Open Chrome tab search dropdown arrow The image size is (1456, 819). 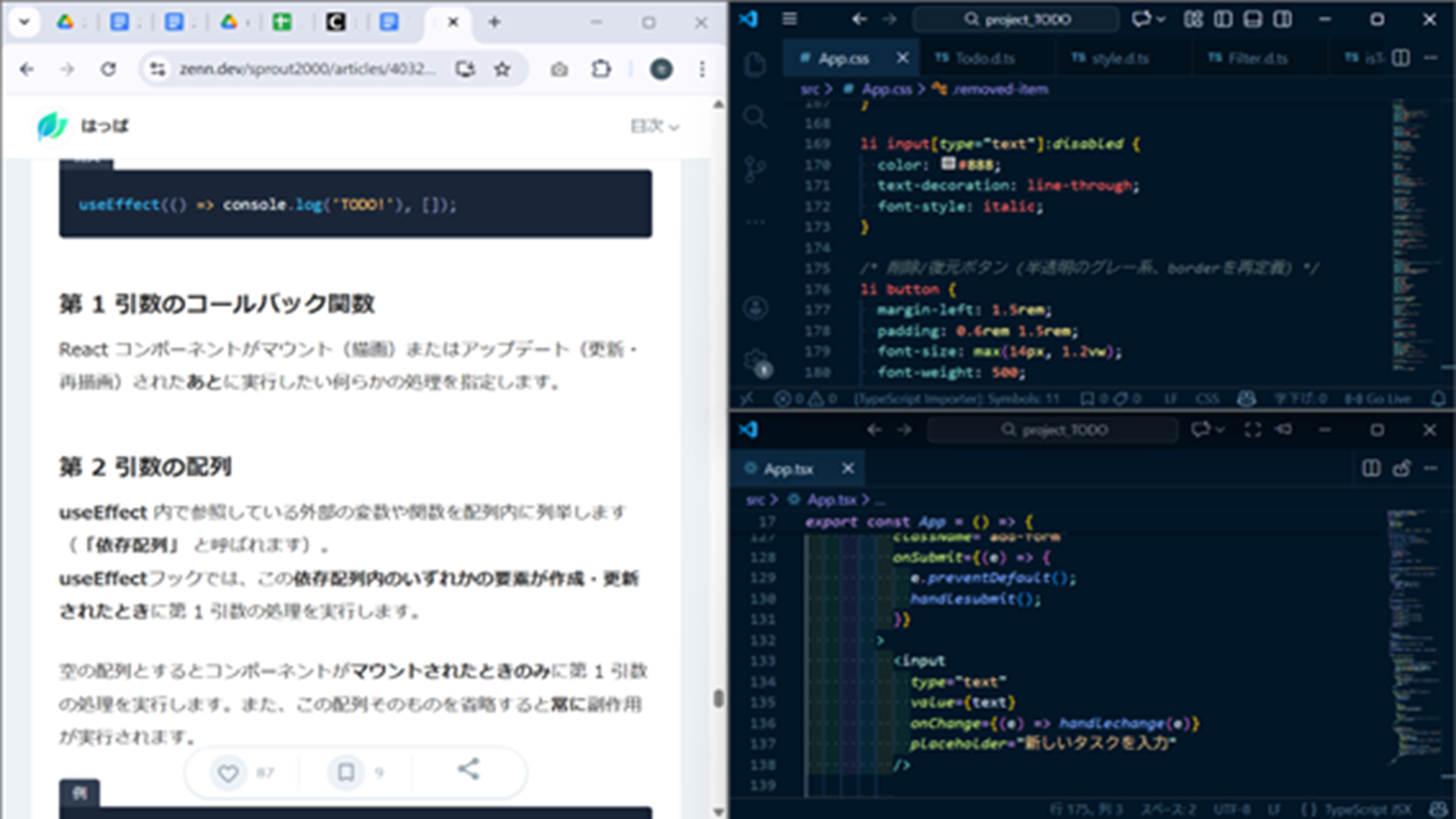click(x=24, y=22)
